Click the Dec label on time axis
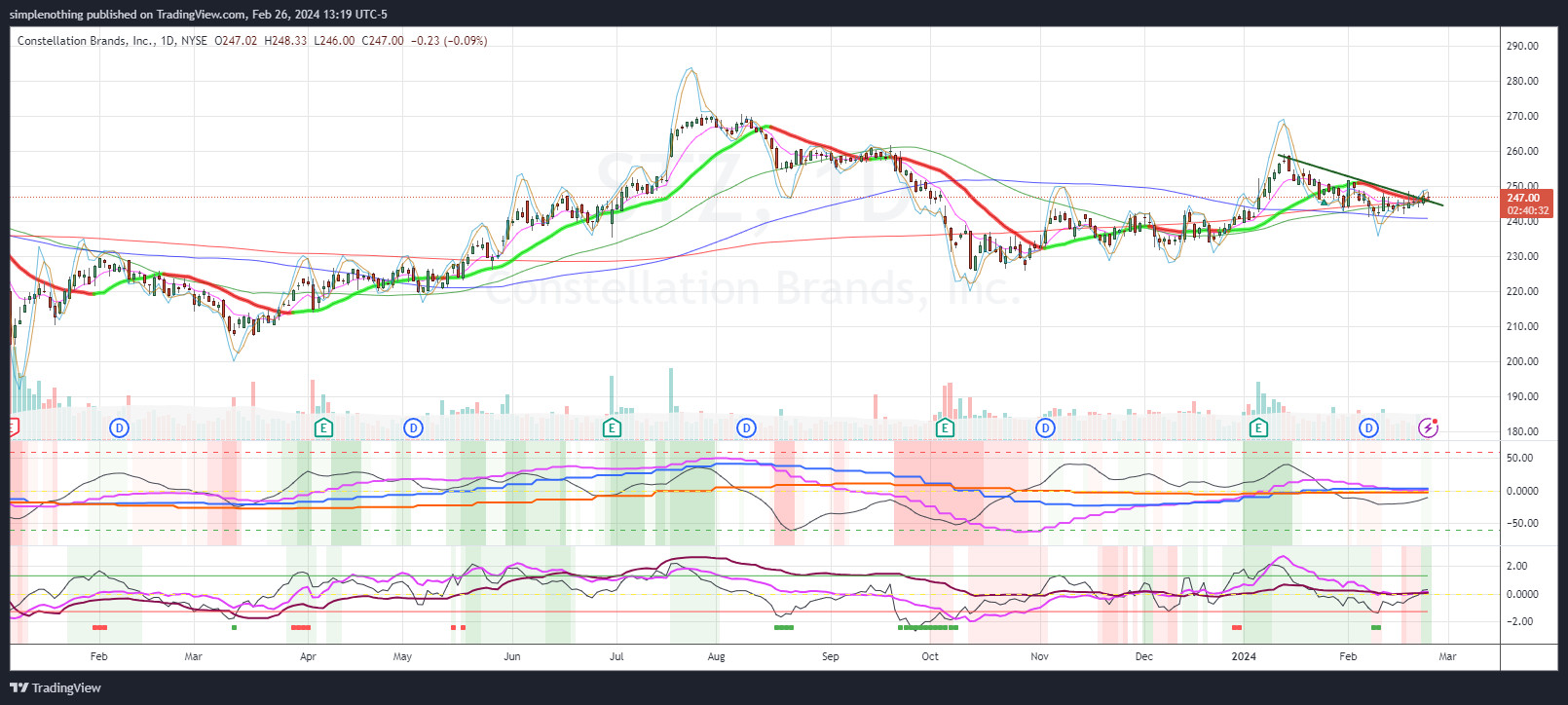The image size is (1568, 705). (1144, 656)
